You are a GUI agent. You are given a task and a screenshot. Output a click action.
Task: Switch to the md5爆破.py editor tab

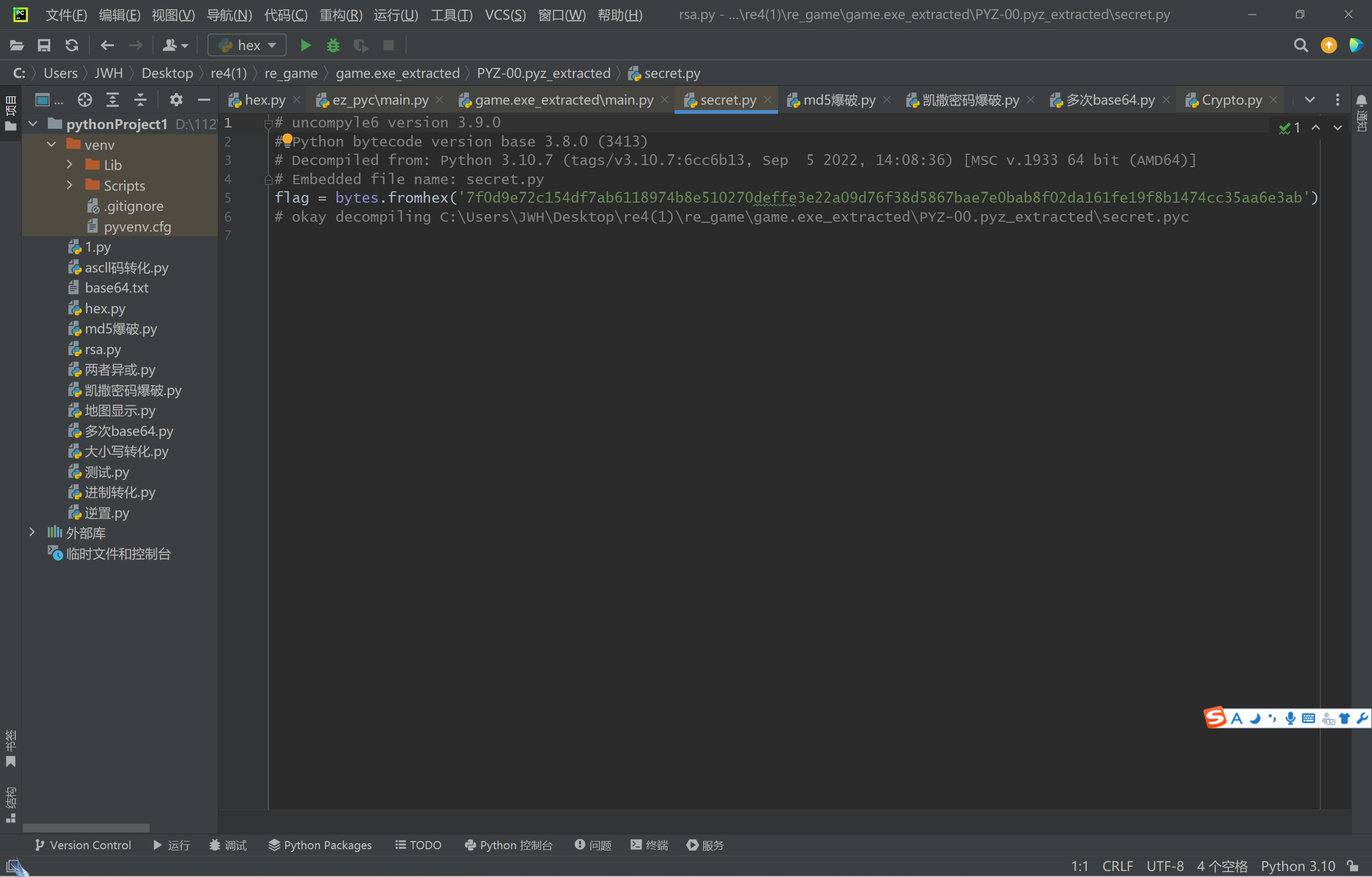click(840, 100)
